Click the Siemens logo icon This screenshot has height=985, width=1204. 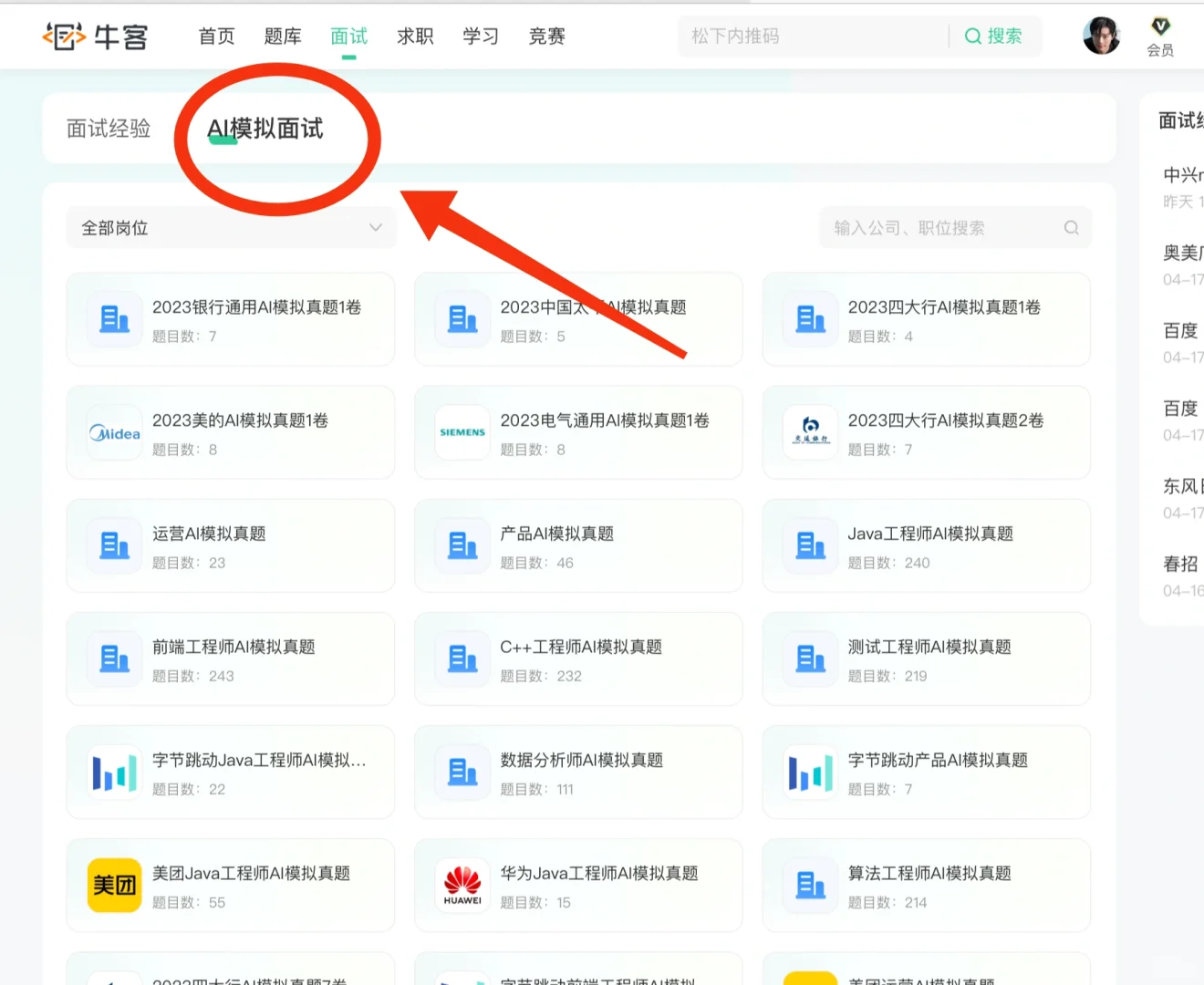pyautogui.click(x=462, y=432)
